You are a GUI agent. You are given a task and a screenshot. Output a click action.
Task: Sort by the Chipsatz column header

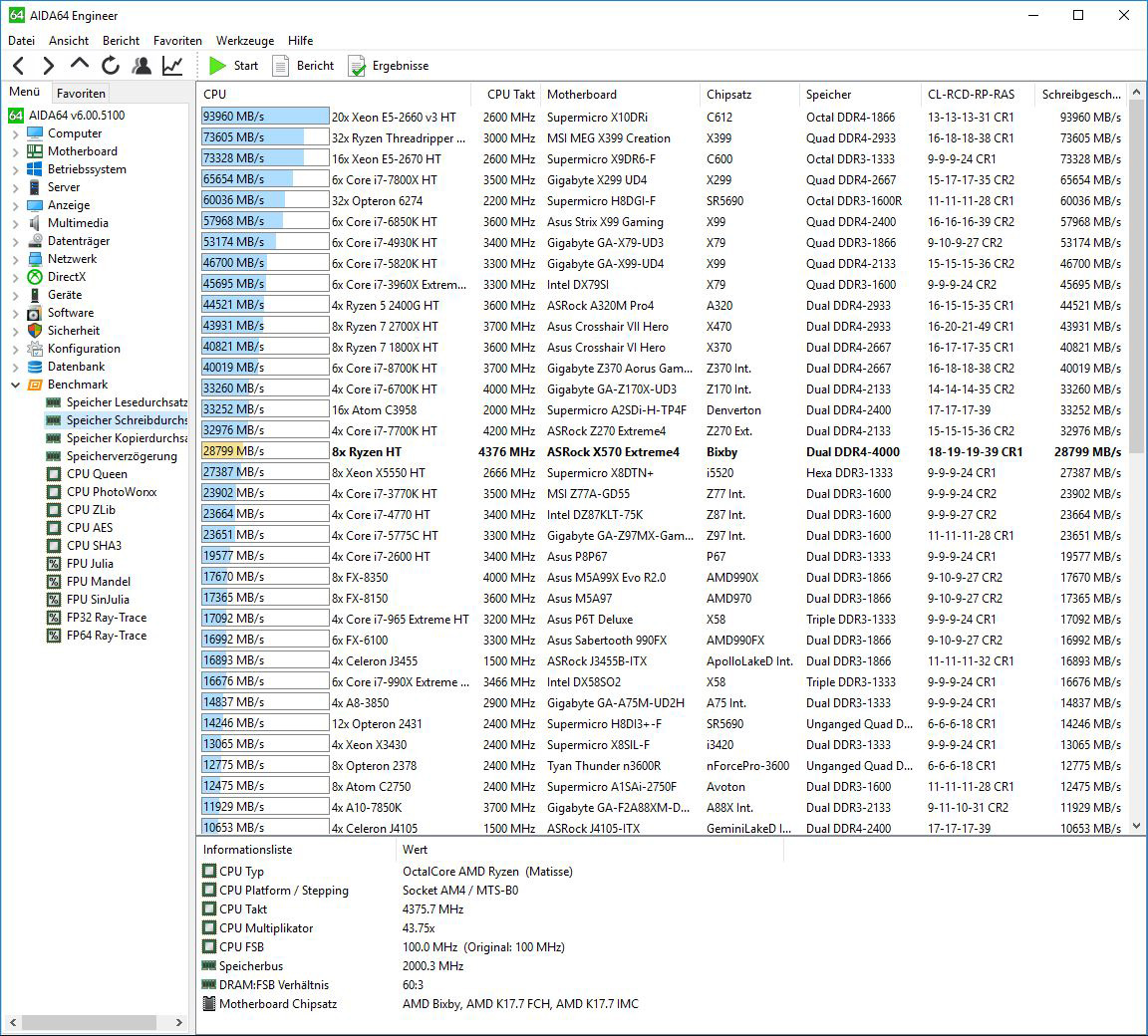tap(749, 95)
